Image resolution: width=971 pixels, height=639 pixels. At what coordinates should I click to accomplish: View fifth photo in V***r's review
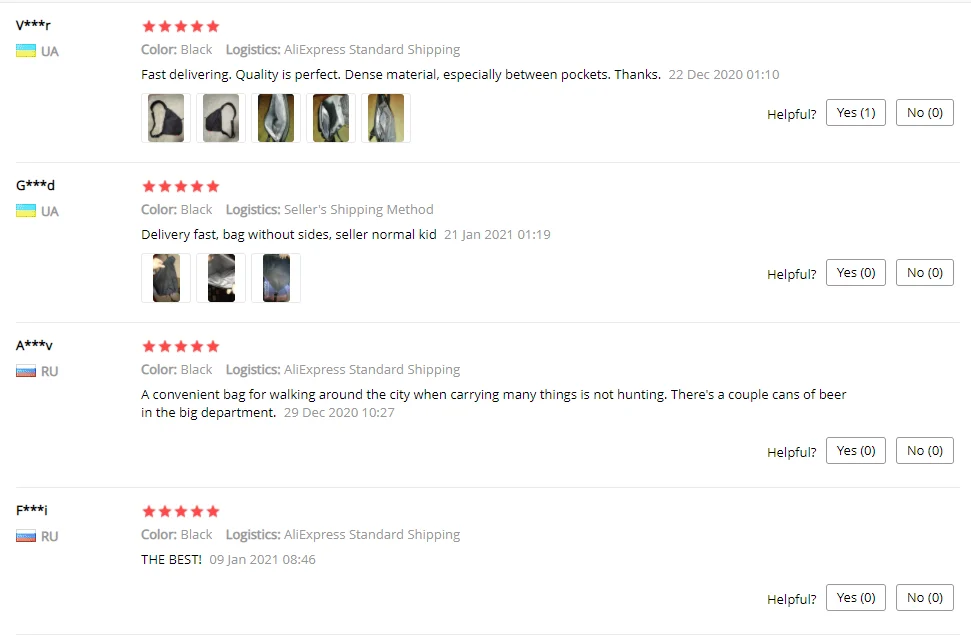point(386,118)
